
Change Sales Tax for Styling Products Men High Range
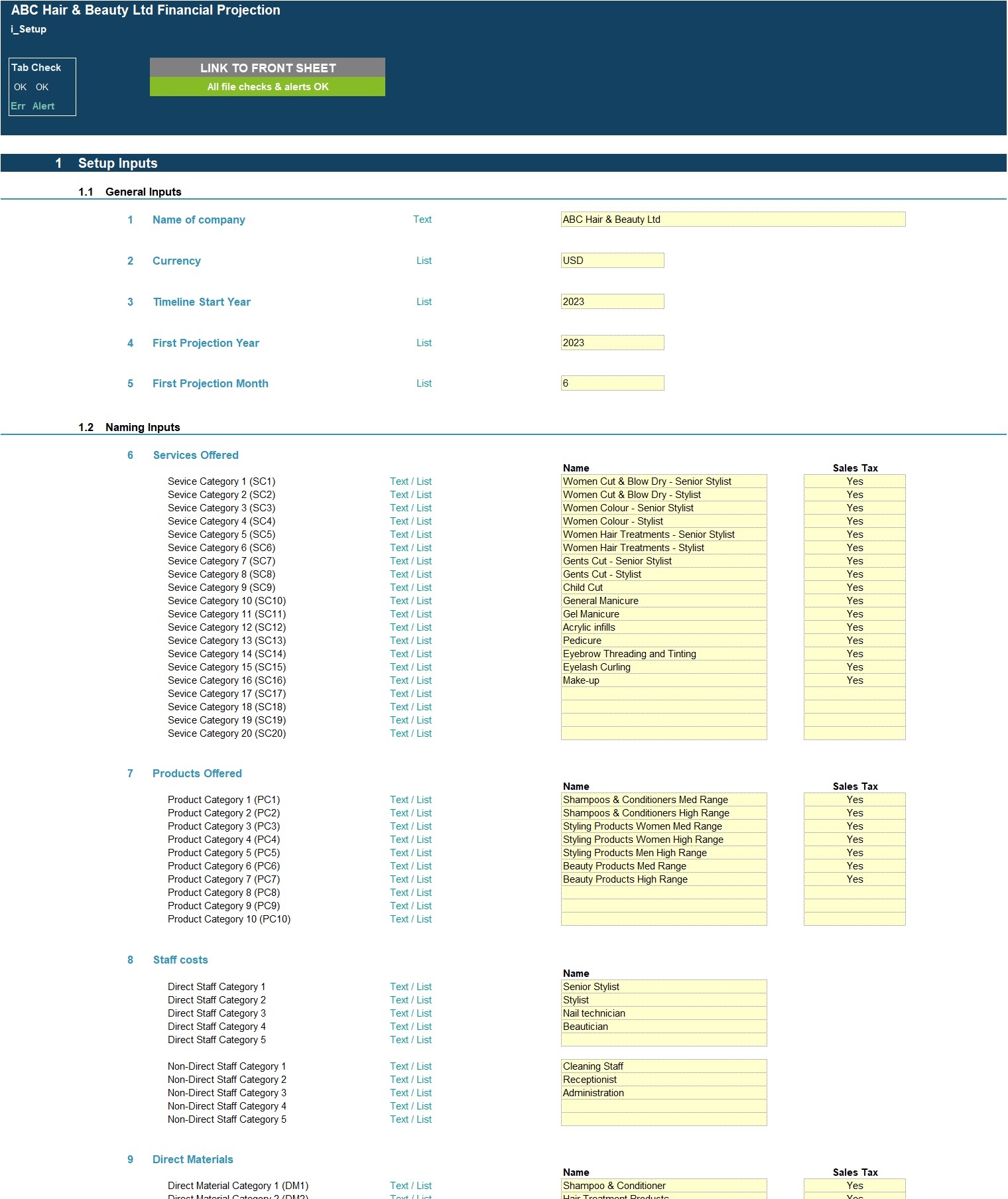pyautogui.click(x=854, y=853)
